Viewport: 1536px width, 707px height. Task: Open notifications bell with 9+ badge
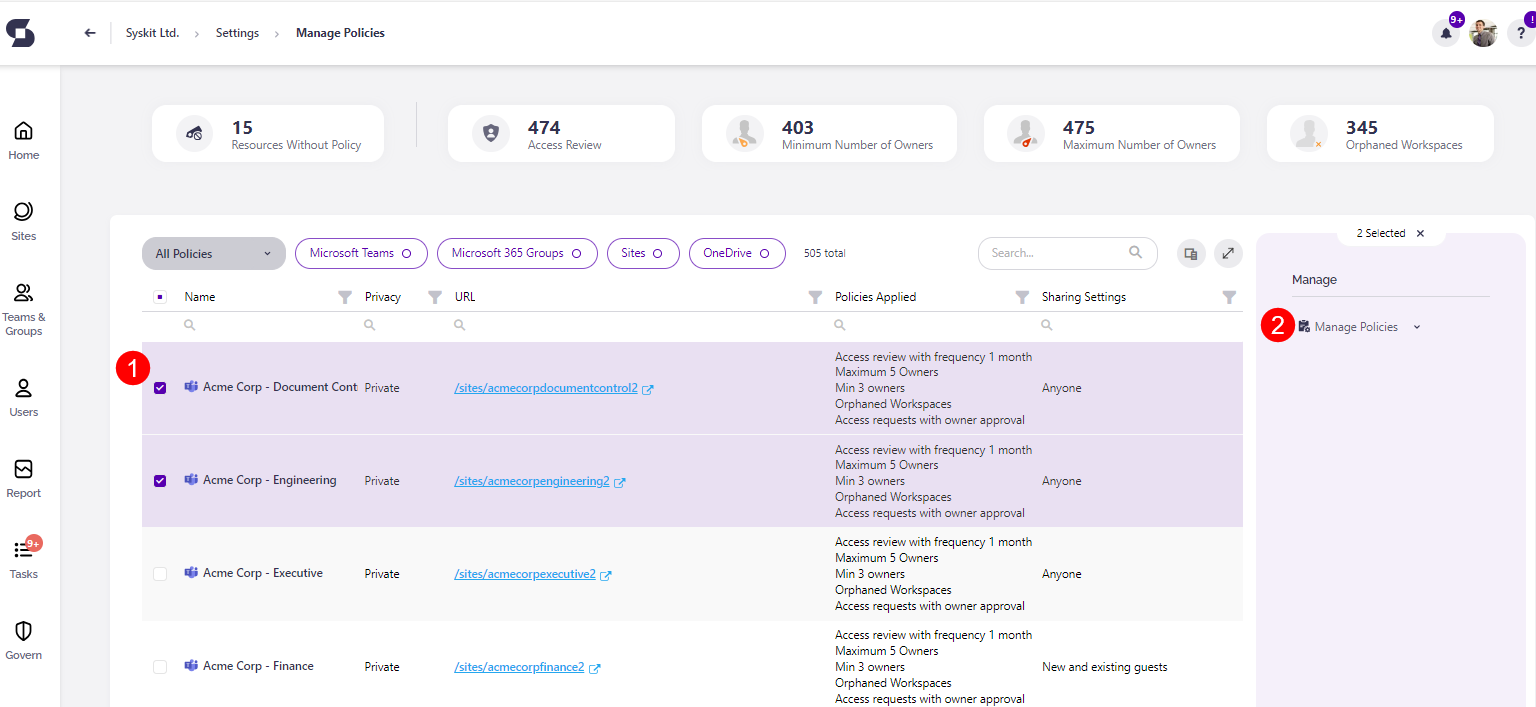tap(1445, 32)
